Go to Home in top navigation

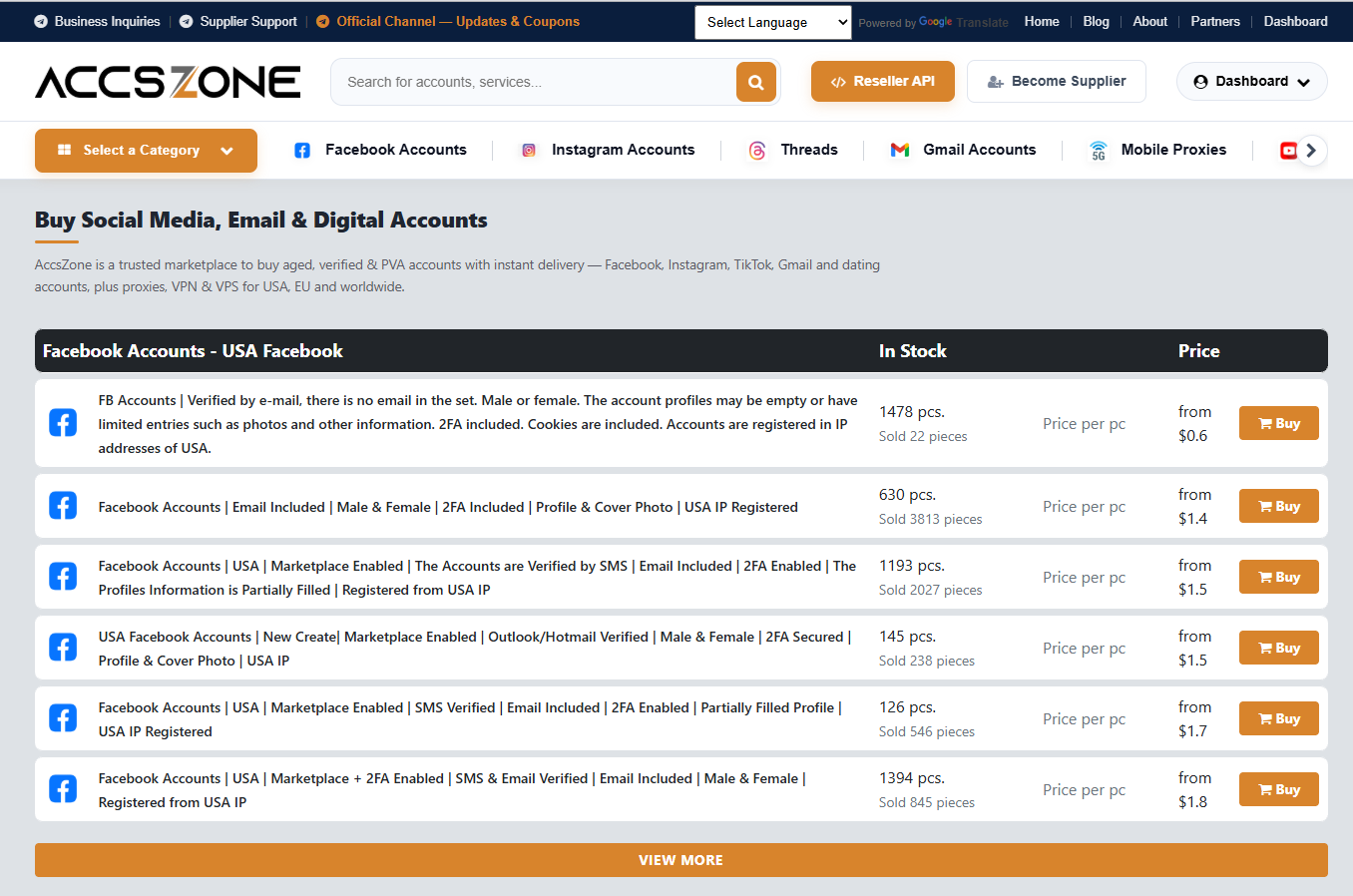pyautogui.click(x=1042, y=21)
